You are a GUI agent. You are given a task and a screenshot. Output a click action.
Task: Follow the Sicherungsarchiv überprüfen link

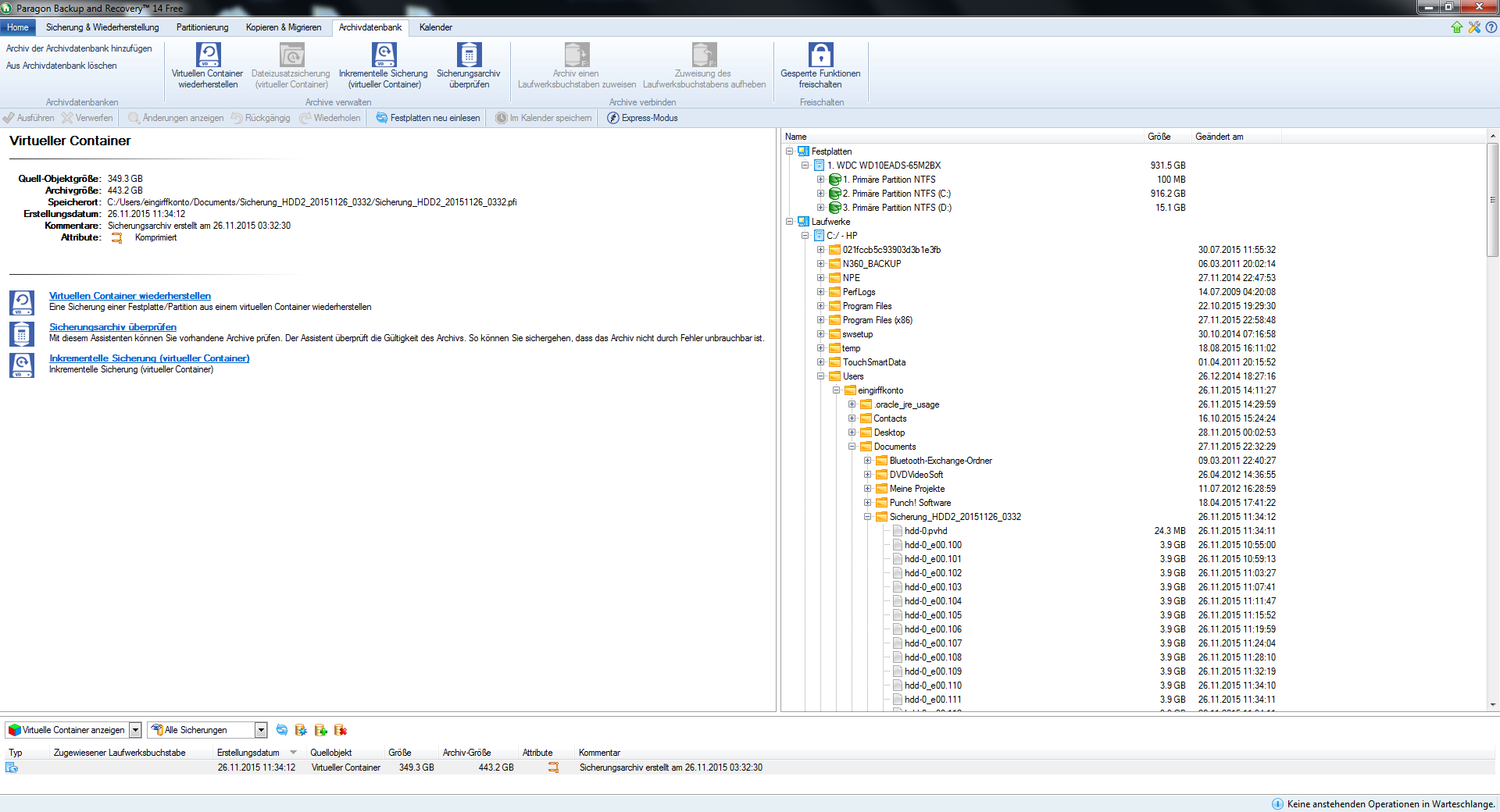click(x=112, y=327)
